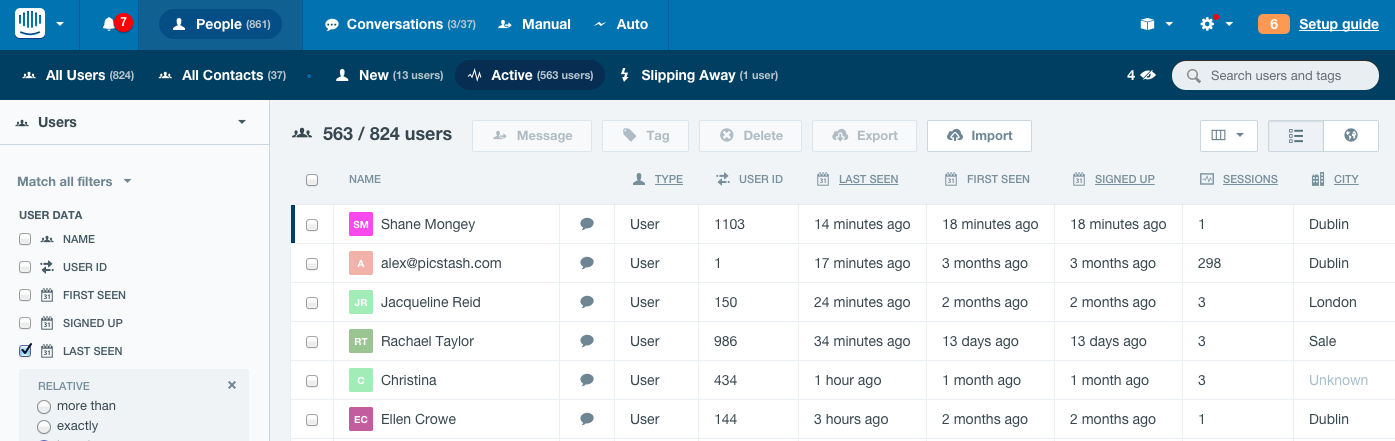Viewport: 1395px width, 441px height.
Task: Click the Message button
Action: 532,135
